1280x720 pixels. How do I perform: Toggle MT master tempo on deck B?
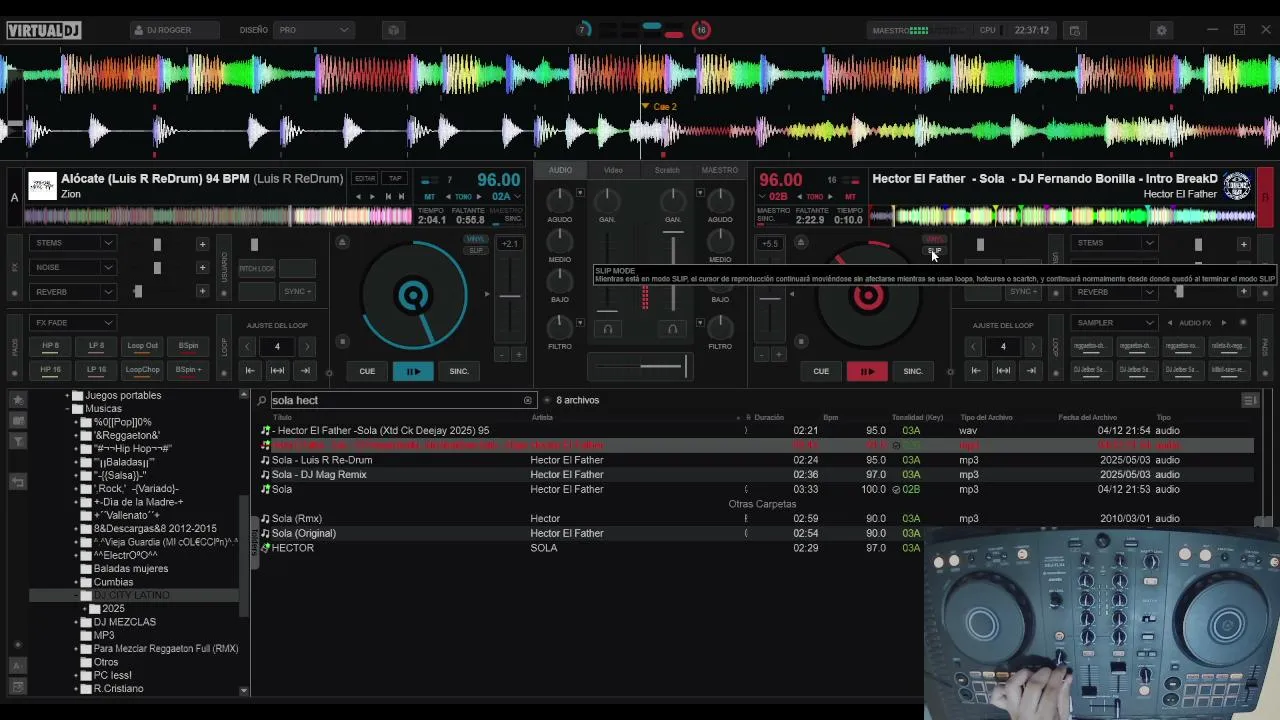[x=850, y=197]
